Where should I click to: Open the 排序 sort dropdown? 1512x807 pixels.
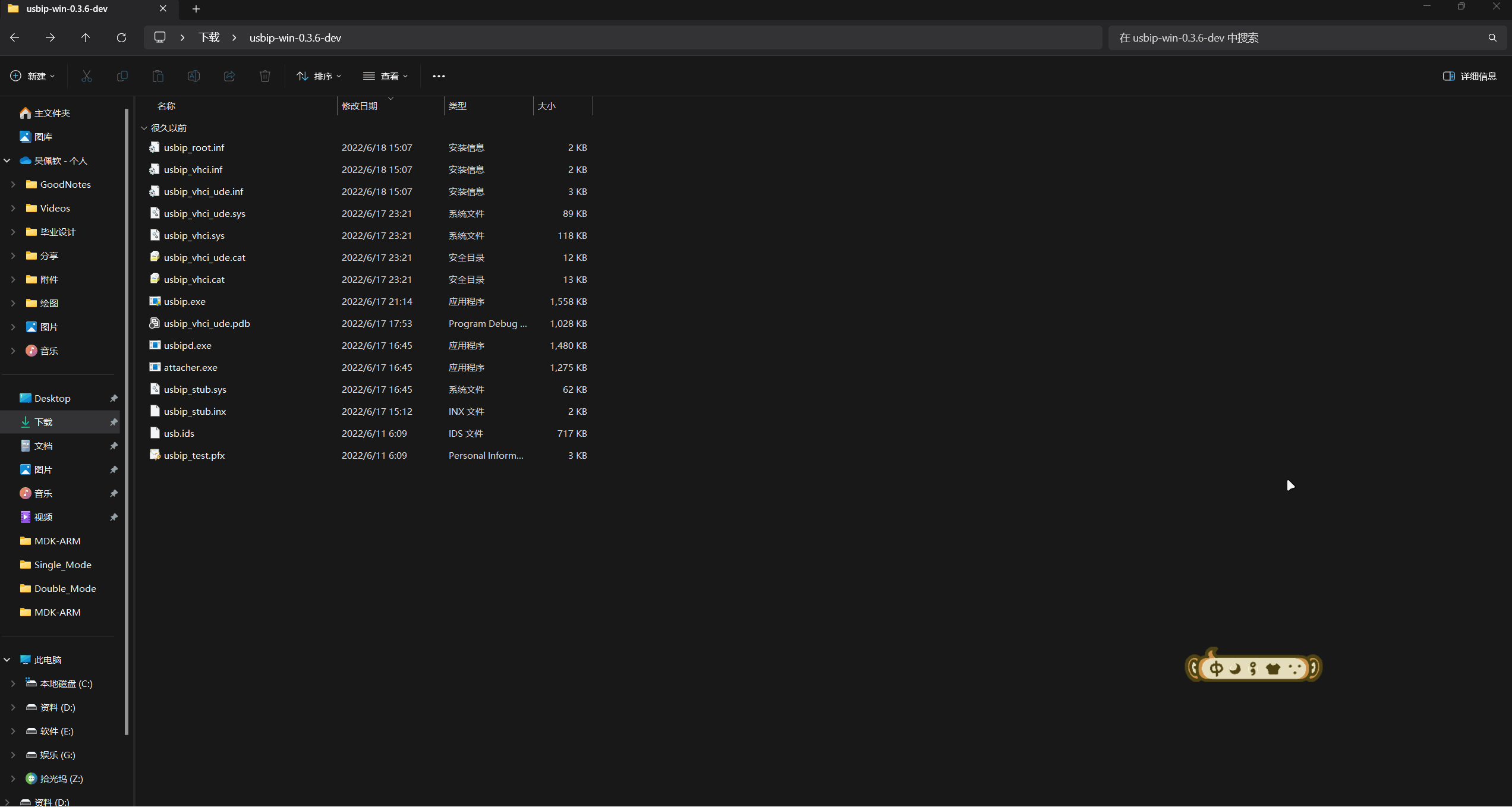pyautogui.click(x=319, y=76)
